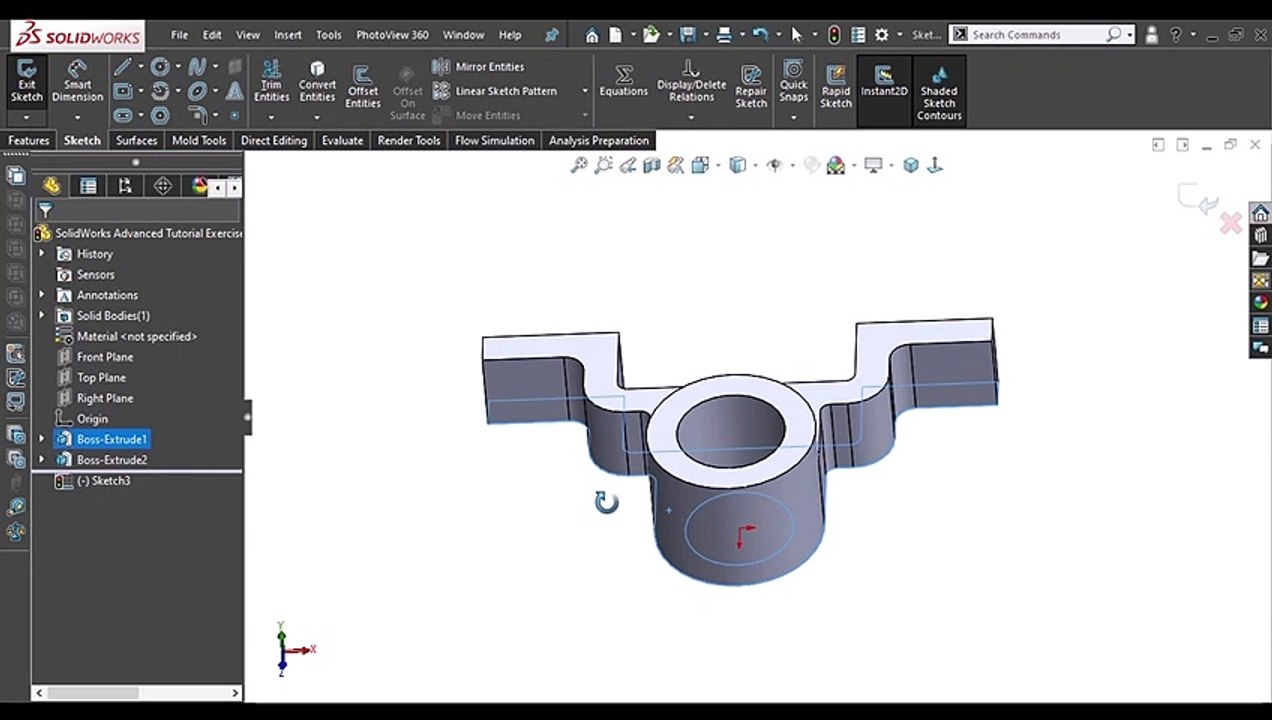Open the File menu
This screenshot has width=1272, height=720.
(179, 35)
